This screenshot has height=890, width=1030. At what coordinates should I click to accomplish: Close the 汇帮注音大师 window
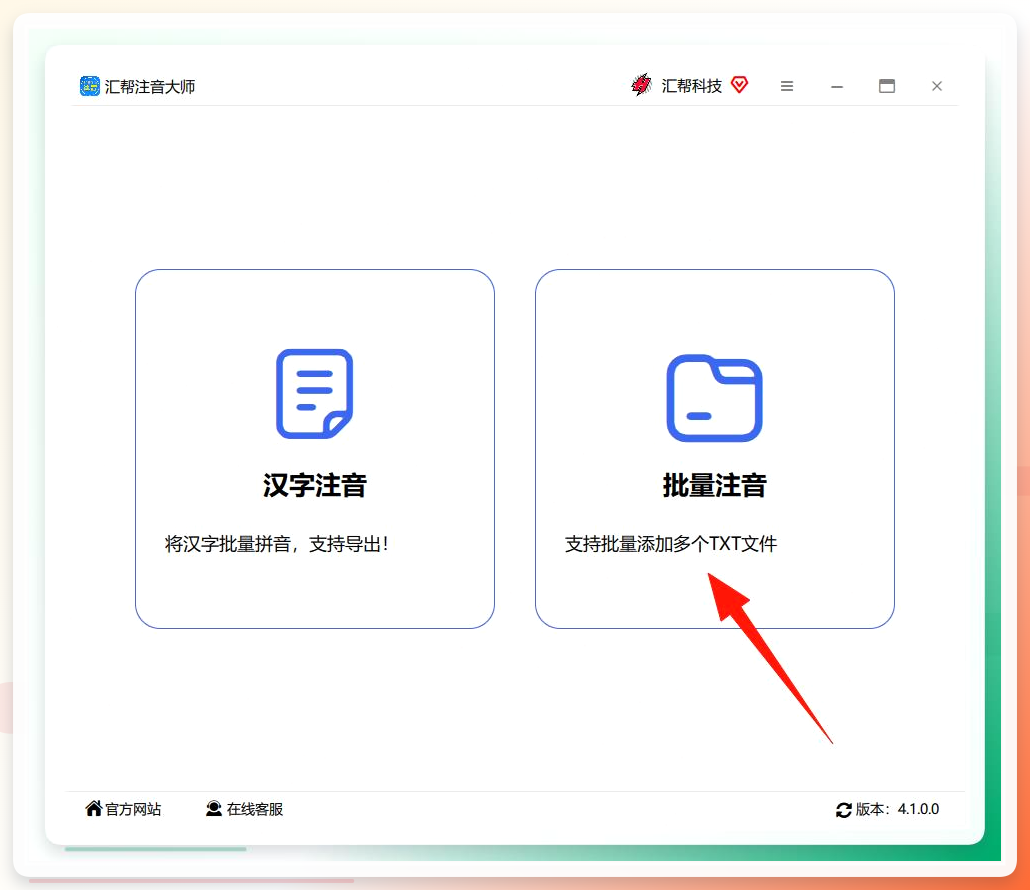coord(937,86)
